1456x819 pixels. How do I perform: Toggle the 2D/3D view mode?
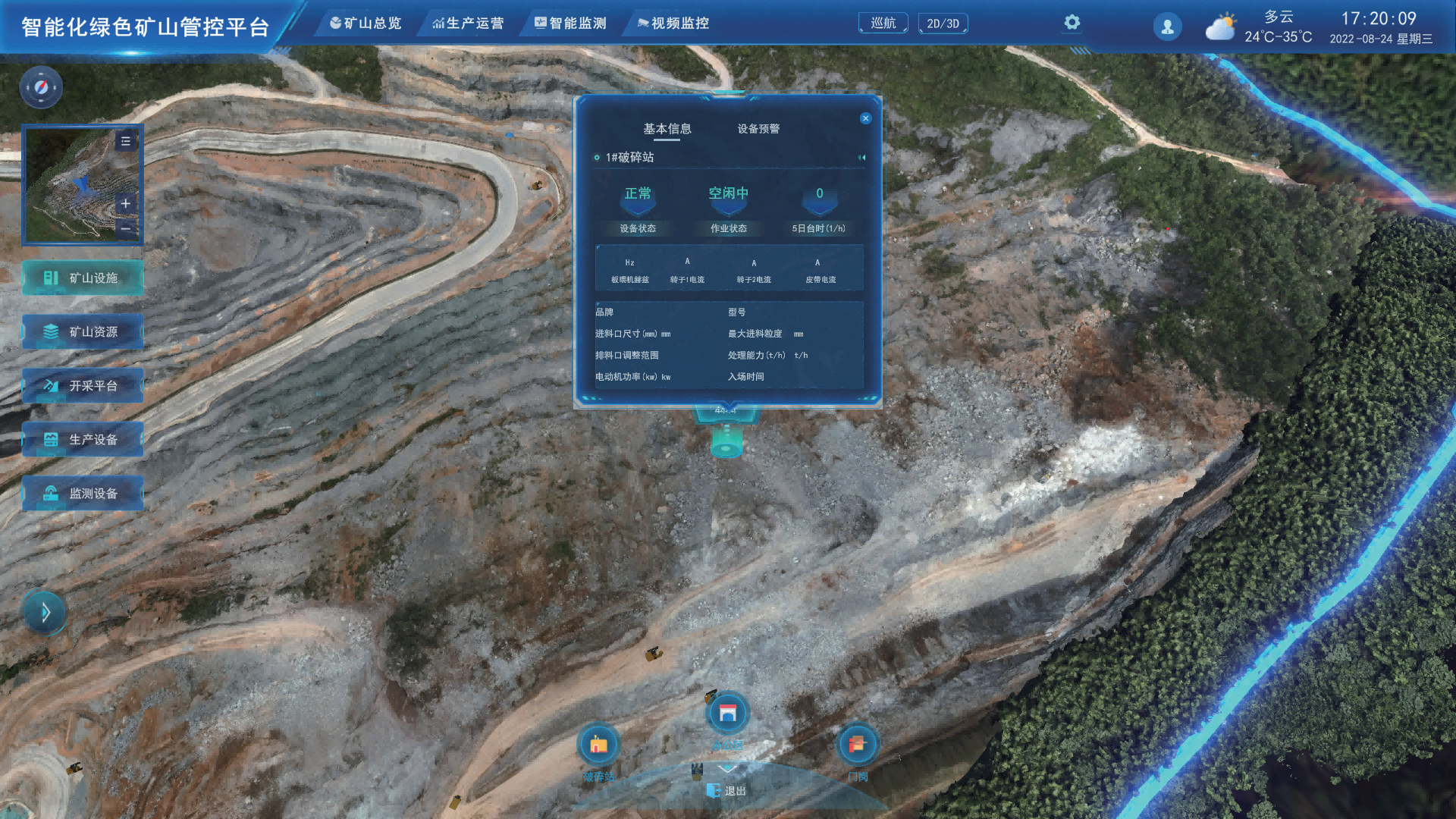943,24
